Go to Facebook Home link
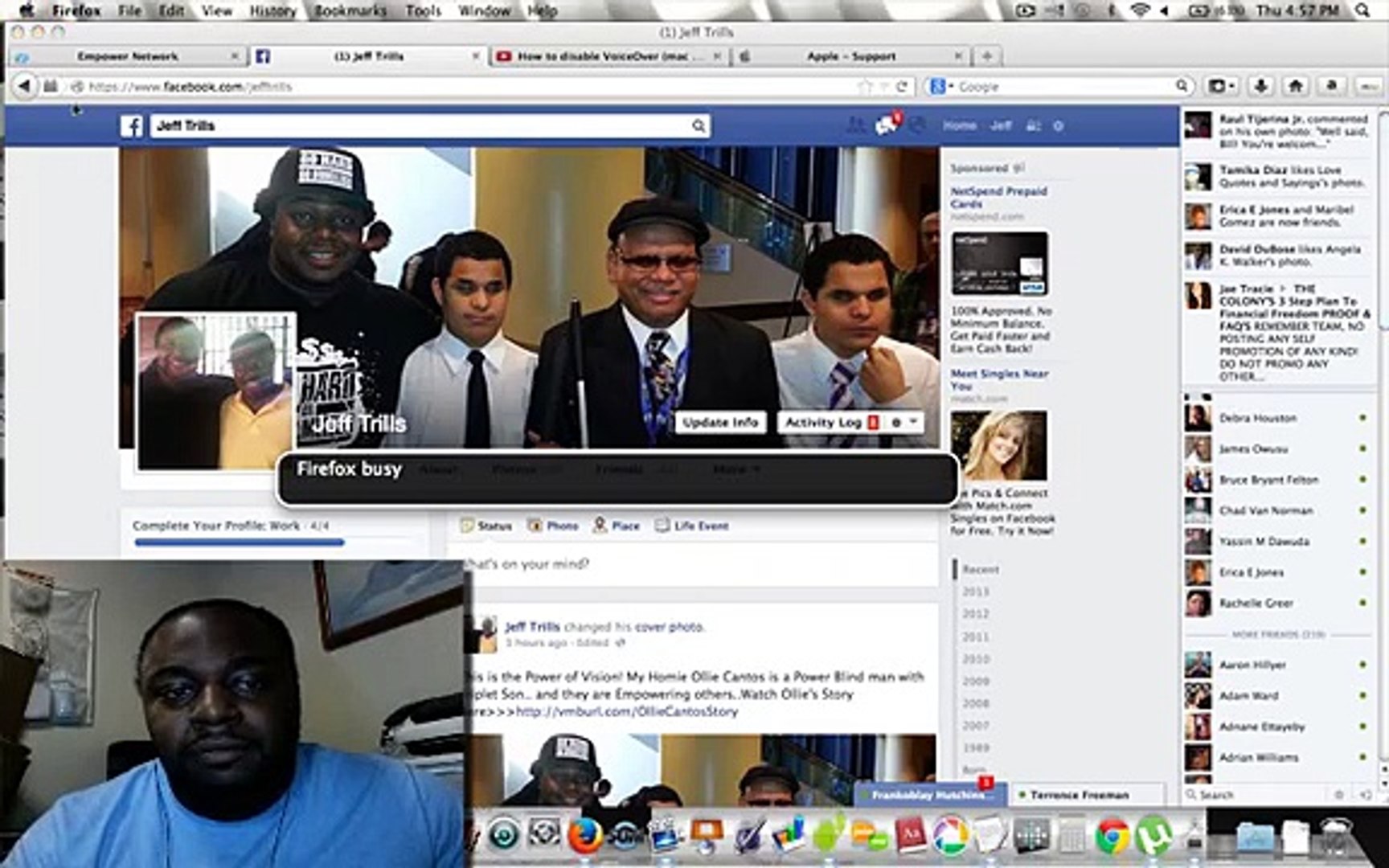Viewport: 1389px width, 868px height. tap(959, 126)
